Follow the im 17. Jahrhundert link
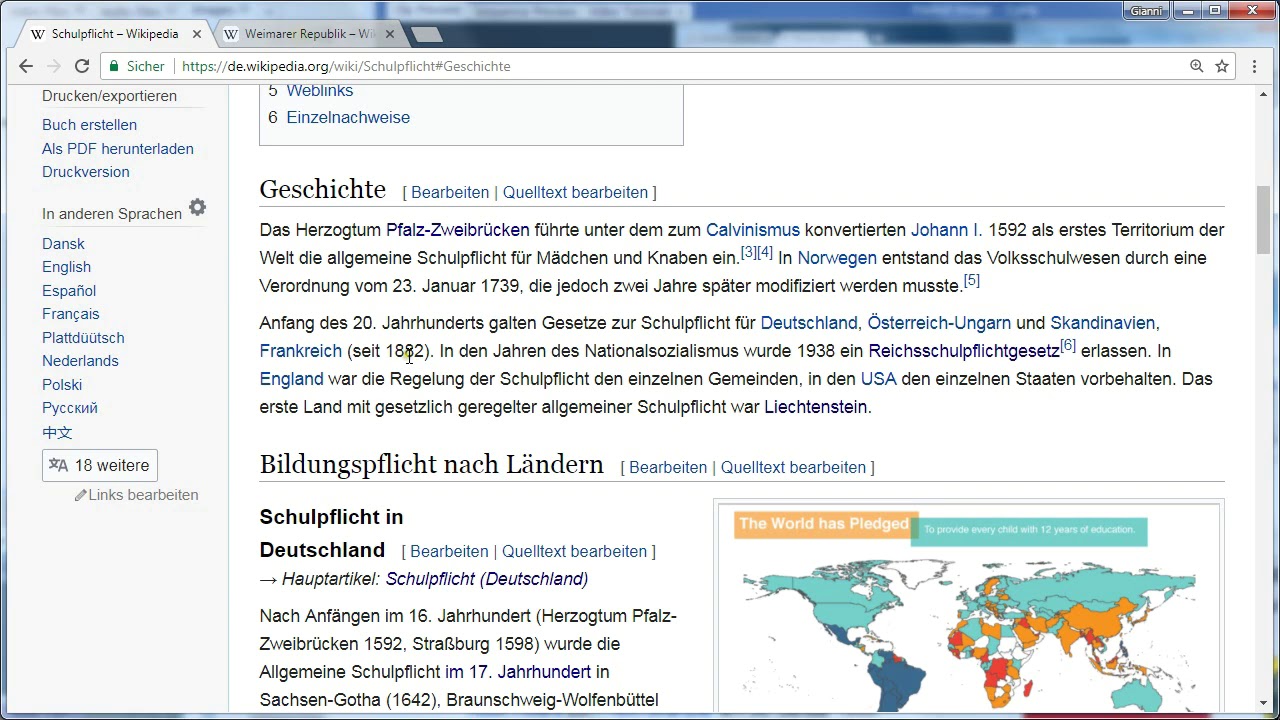The width and height of the screenshot is (1280, 720). click(518, 672)
